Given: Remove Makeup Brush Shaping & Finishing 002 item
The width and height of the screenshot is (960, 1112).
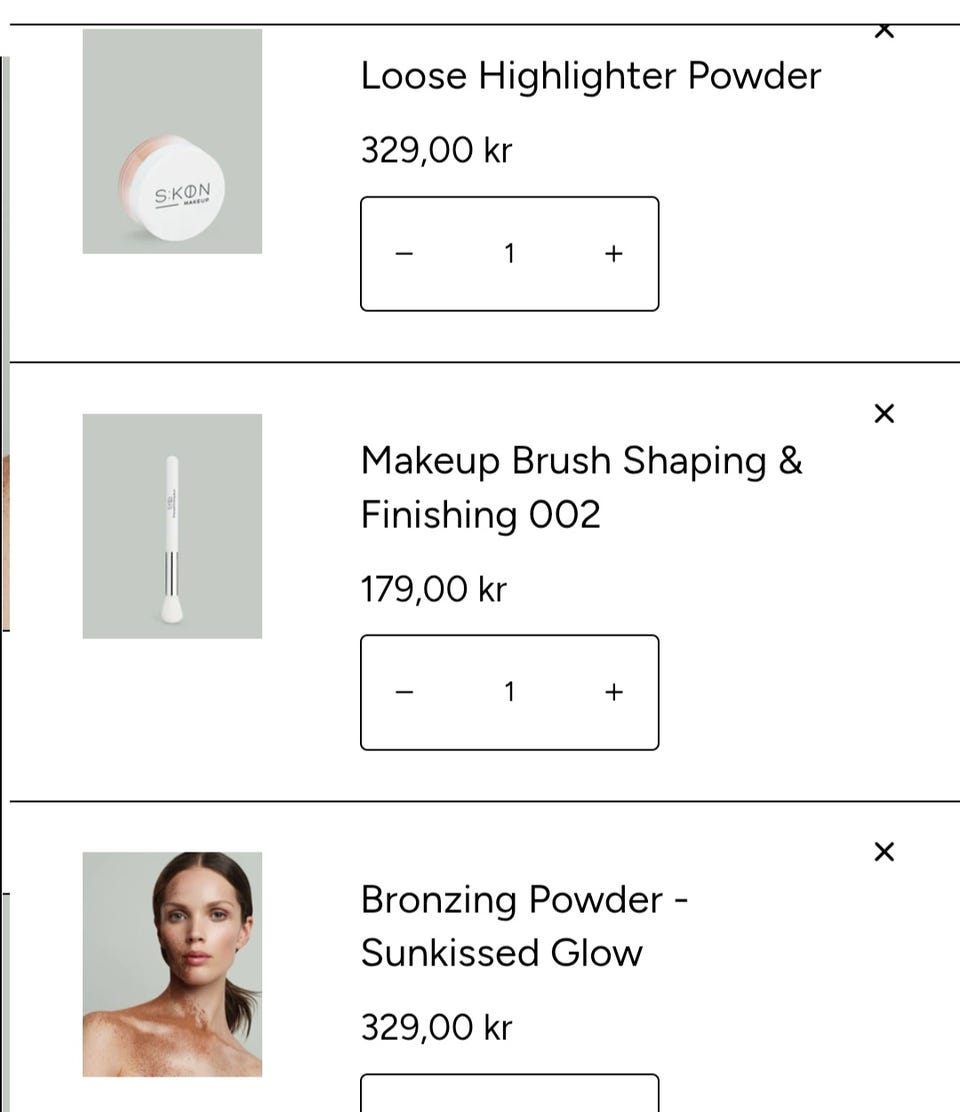Looking at the screenshot, I should pos(884,414).
